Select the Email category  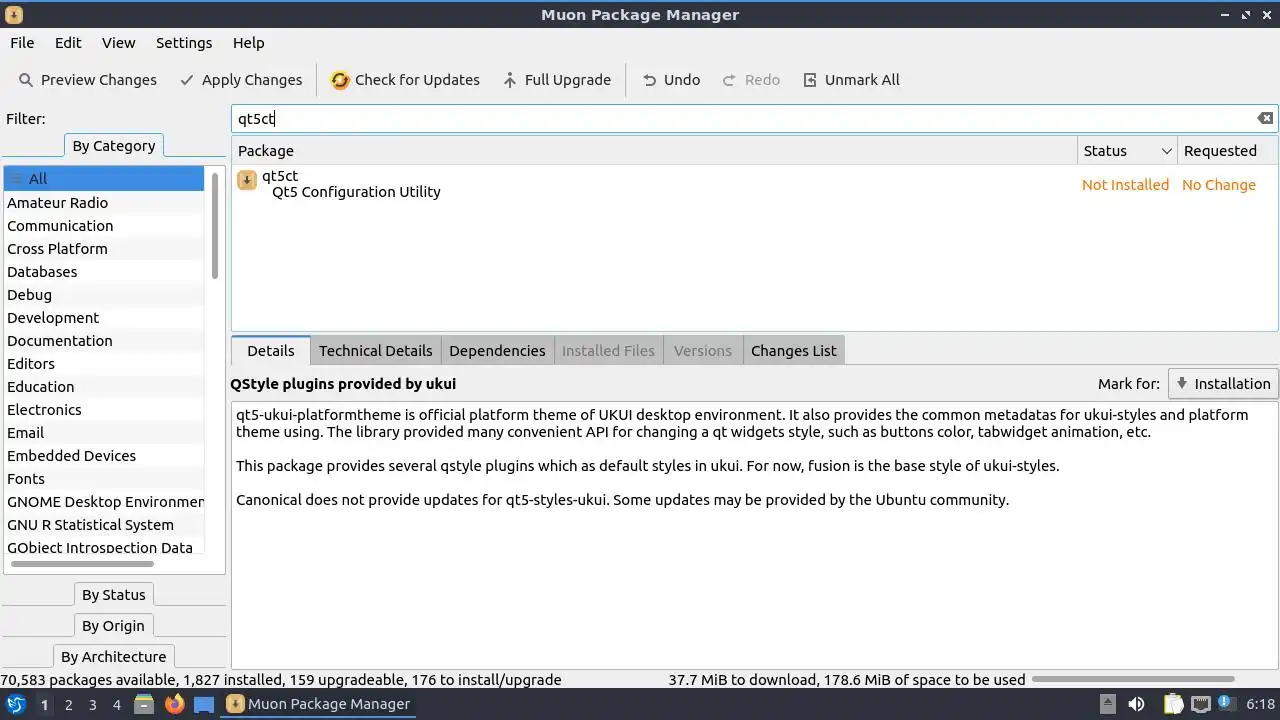click(104, 433)
